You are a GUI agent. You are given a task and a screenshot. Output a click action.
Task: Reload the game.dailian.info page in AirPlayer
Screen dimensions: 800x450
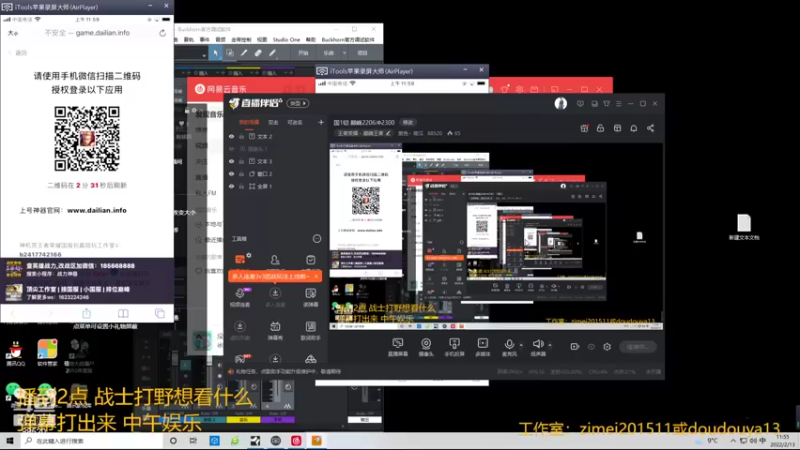[162, 33]
